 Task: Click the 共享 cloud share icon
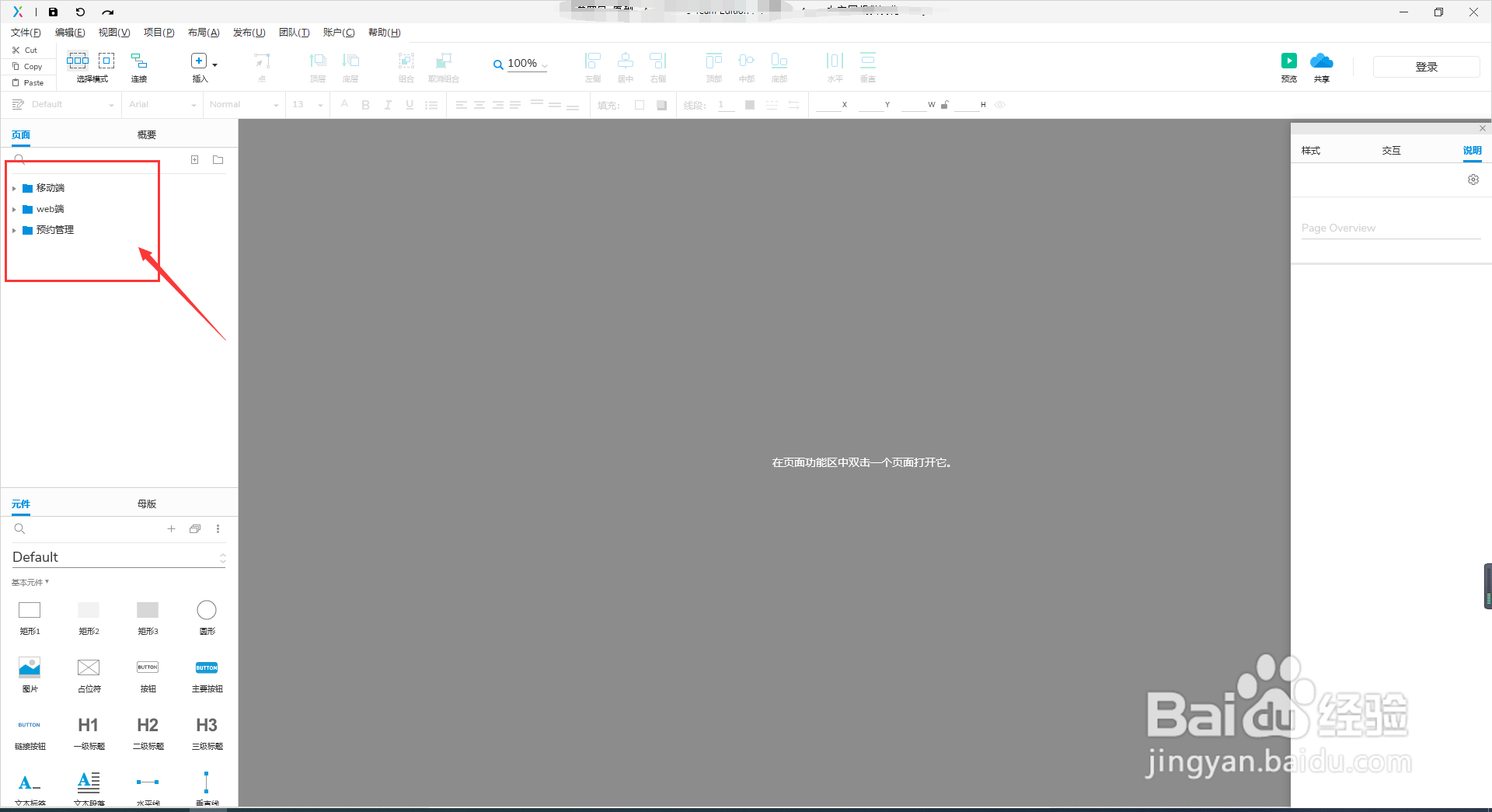pyautogui.click(x=1322, y=61)
